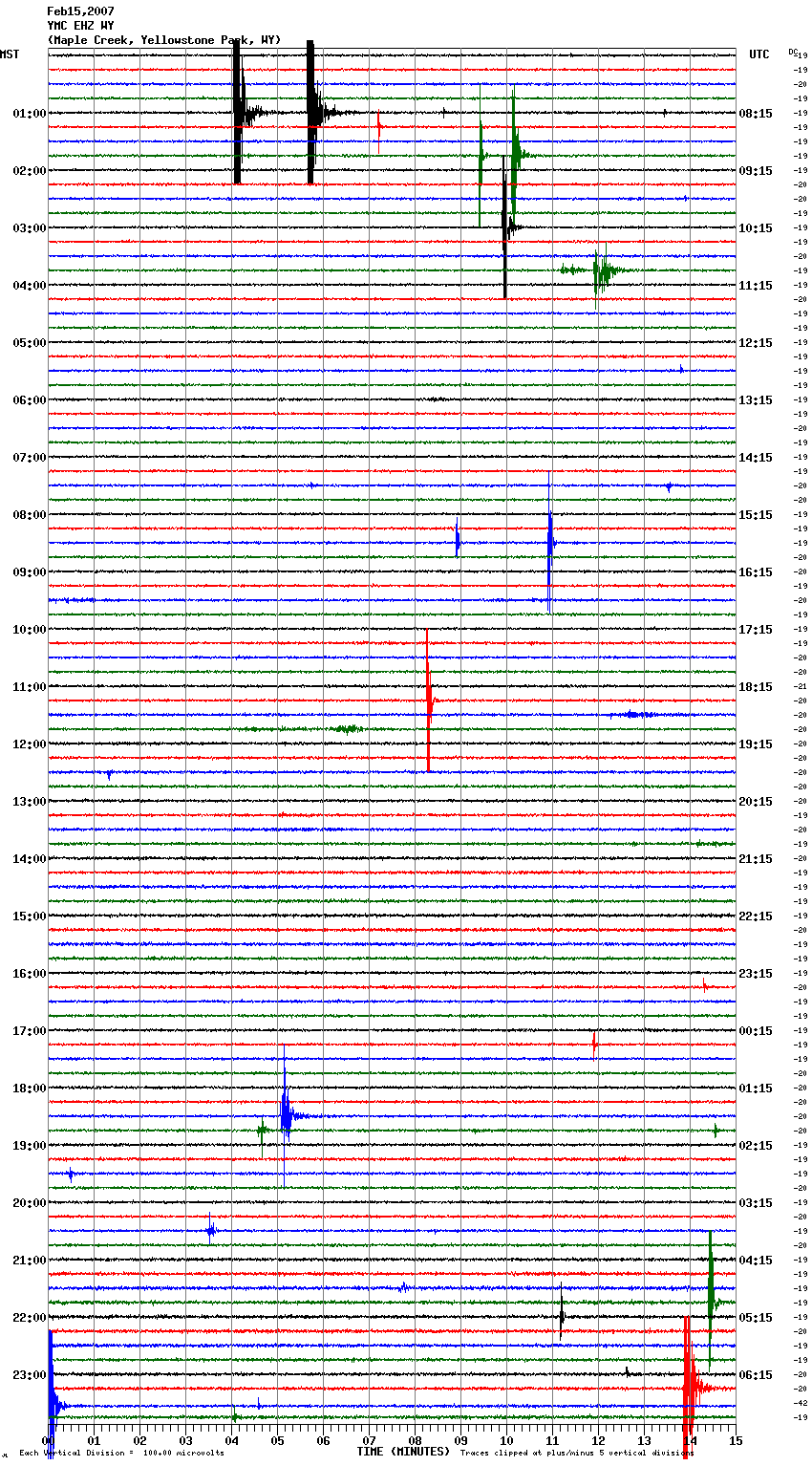The height and width of the screenshot is (1466, 812).
Task: Click the 'DC' column header
Action: pos(793,52)
